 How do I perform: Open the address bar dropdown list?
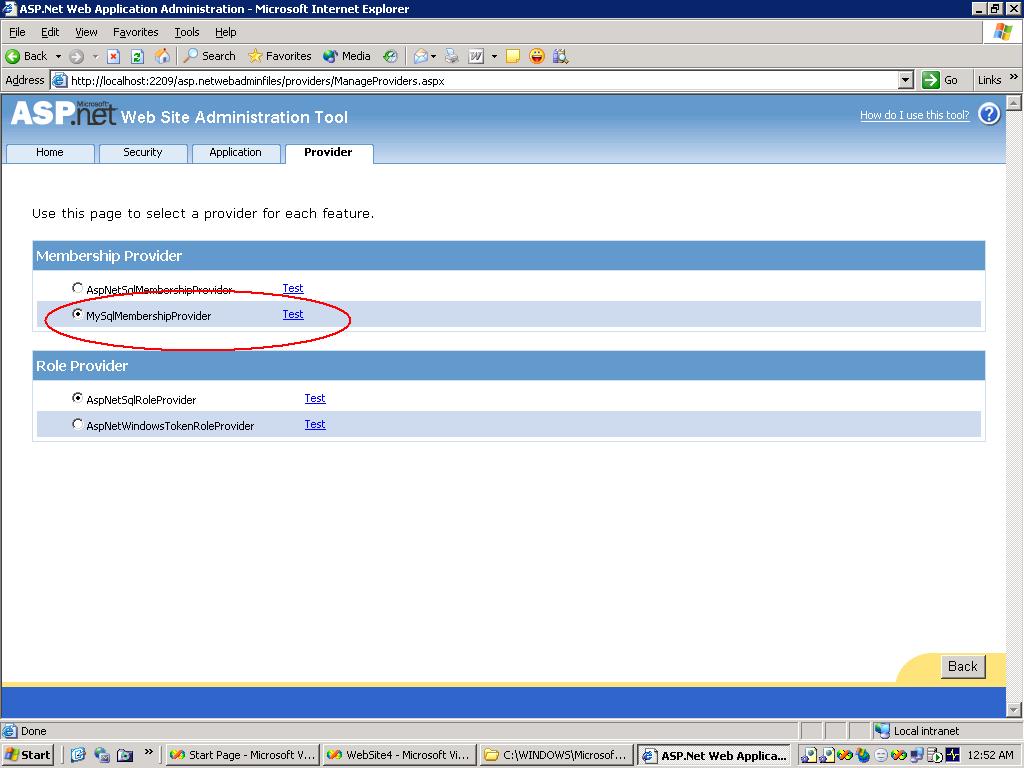(x=905, y=80)
